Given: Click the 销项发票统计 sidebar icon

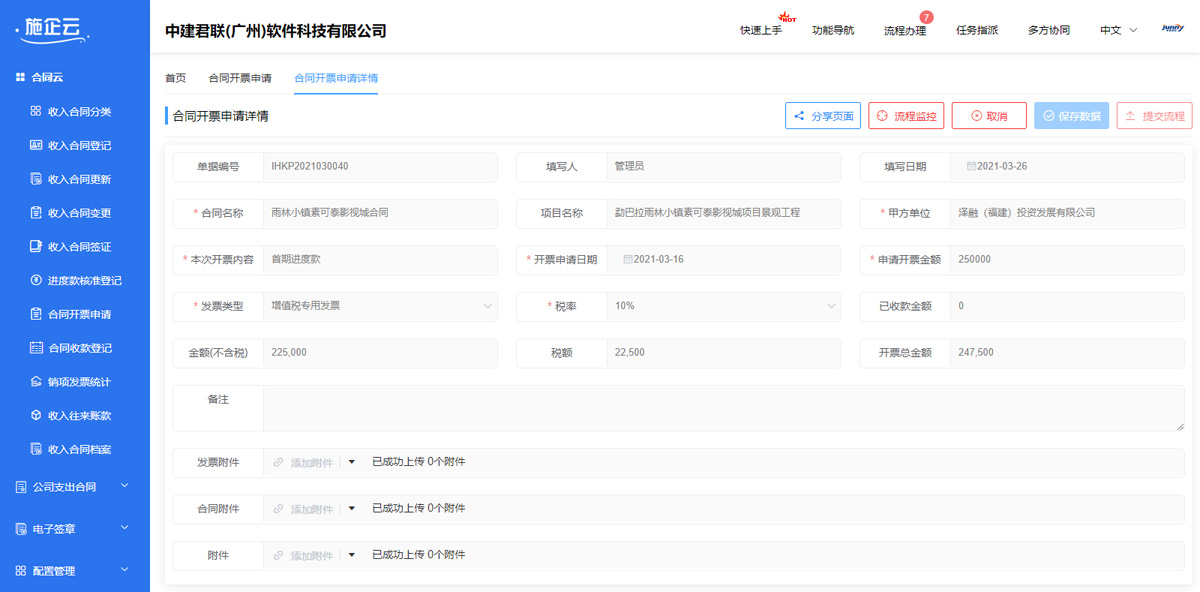Looking at the screenshot, I should tap(36, 381).
